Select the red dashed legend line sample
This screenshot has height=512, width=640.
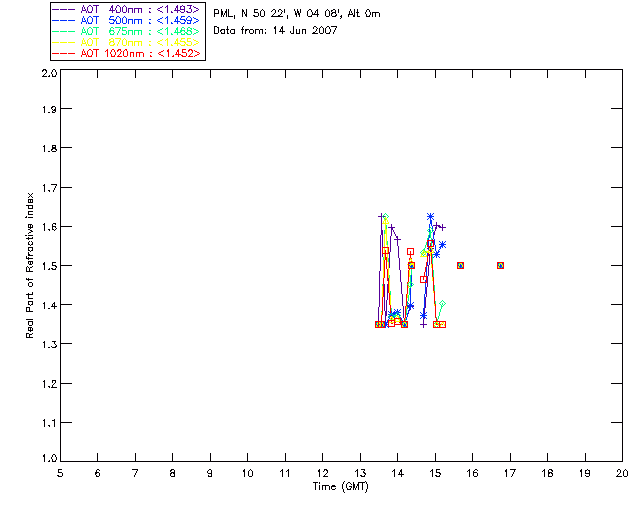(x=63, y=53)
